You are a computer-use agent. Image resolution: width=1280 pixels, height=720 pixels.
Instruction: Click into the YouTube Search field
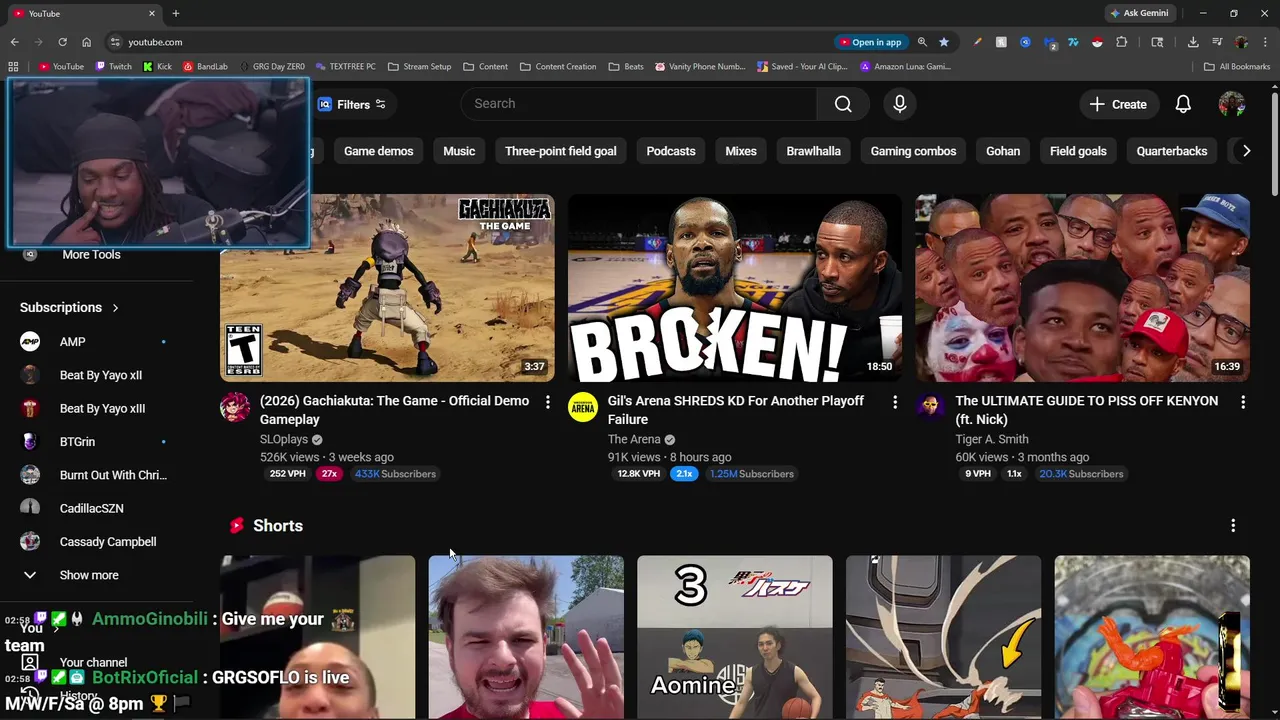pos(639,104)
